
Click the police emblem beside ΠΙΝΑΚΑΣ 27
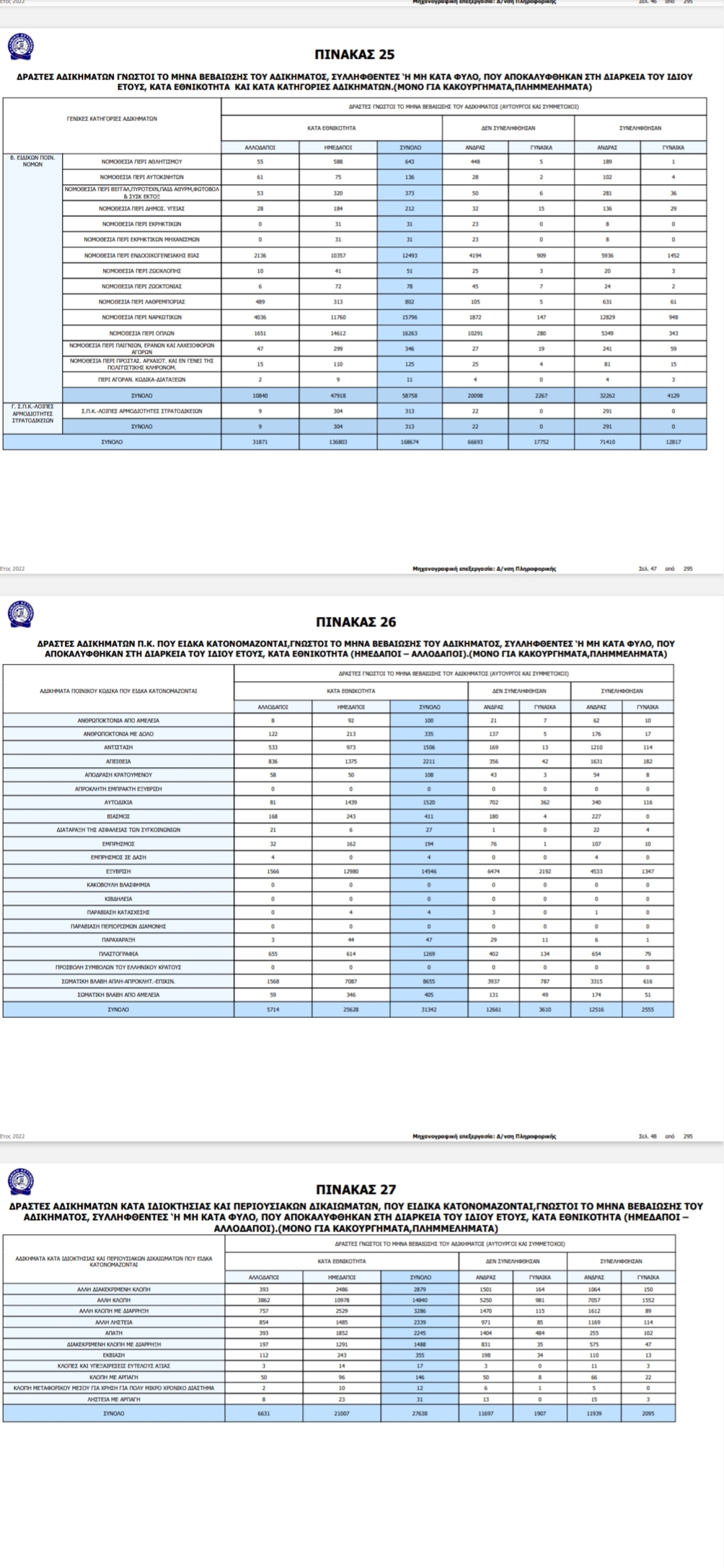tap(21, 1182)
